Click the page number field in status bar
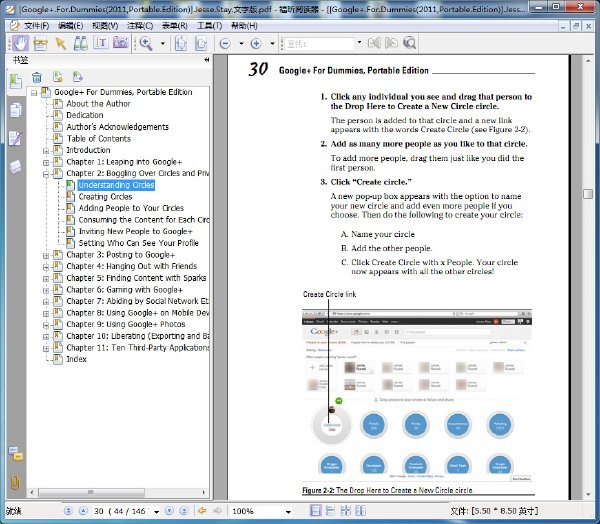 tap(122, 511)
